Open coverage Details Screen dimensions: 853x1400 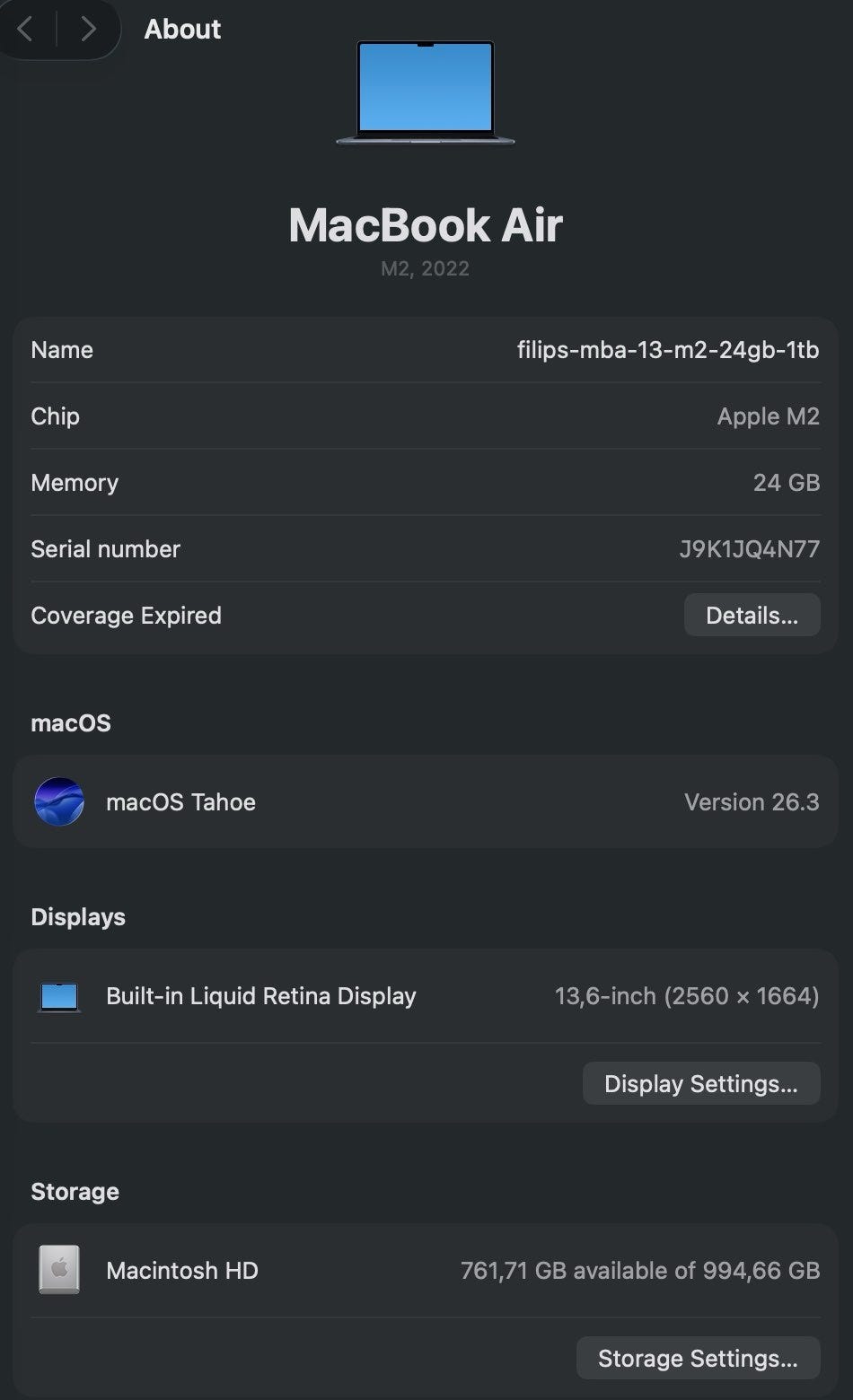752,615
